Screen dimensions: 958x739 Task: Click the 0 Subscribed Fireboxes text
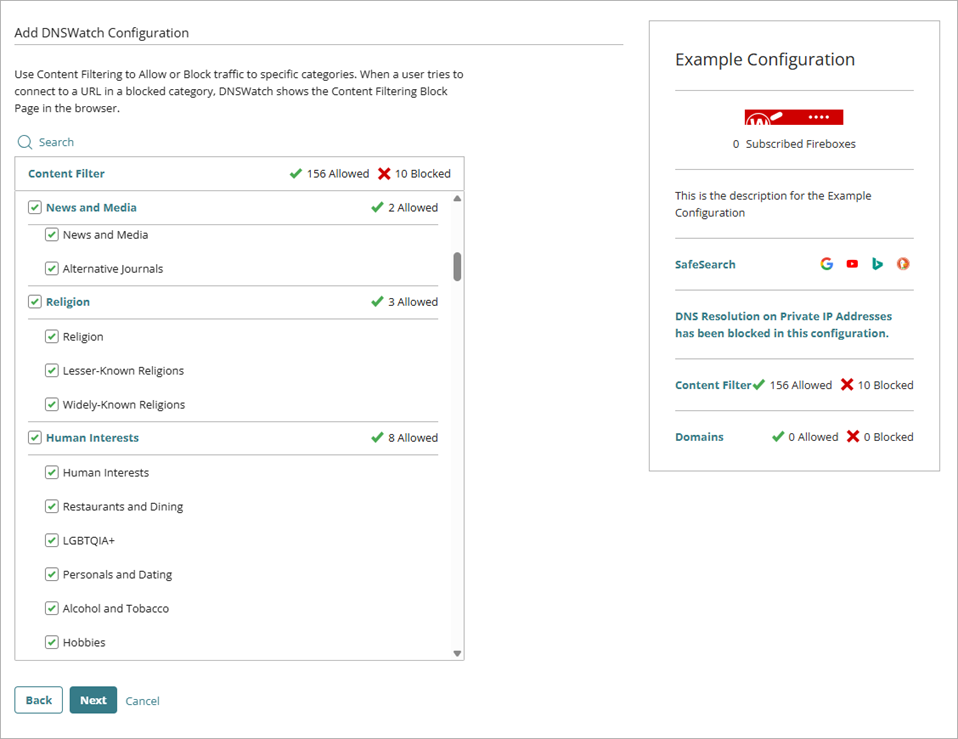pos(794,144)
